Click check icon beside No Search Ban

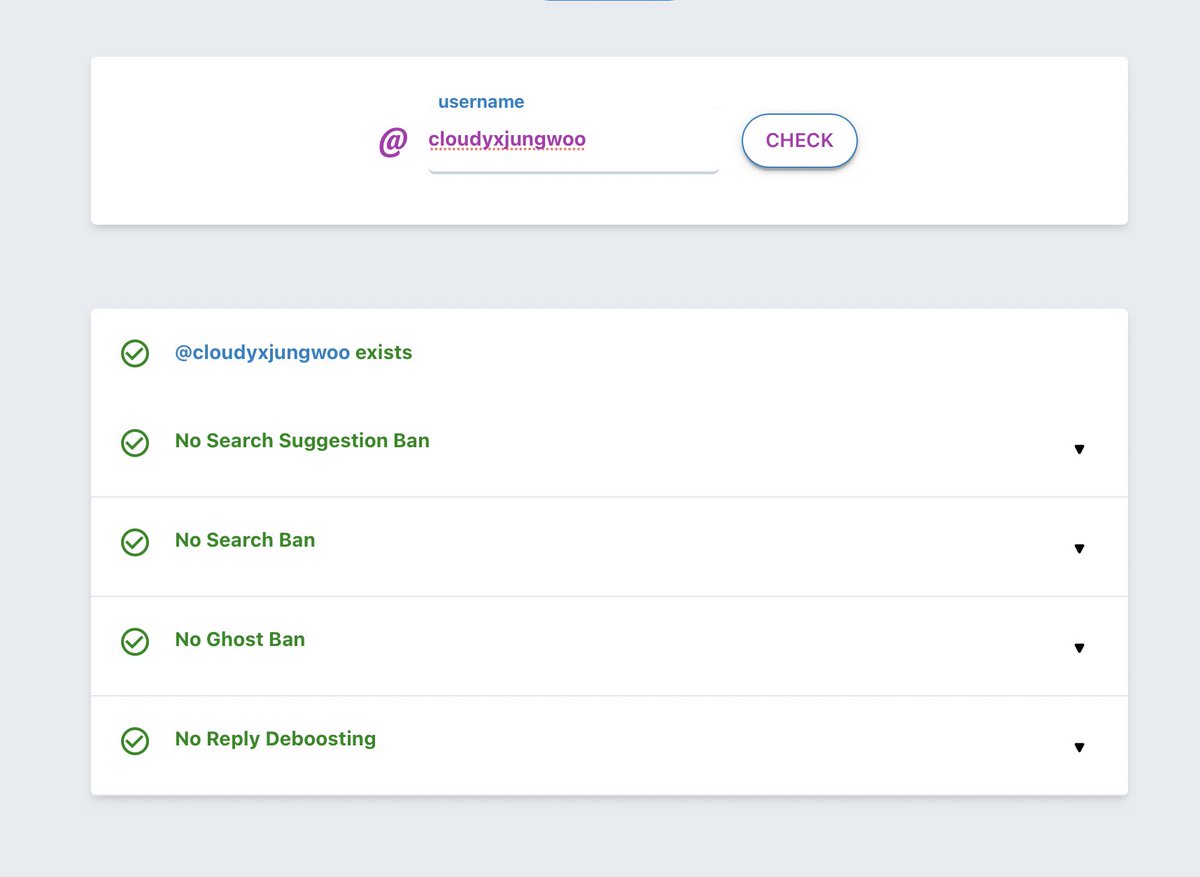click(x=135, y=542)
